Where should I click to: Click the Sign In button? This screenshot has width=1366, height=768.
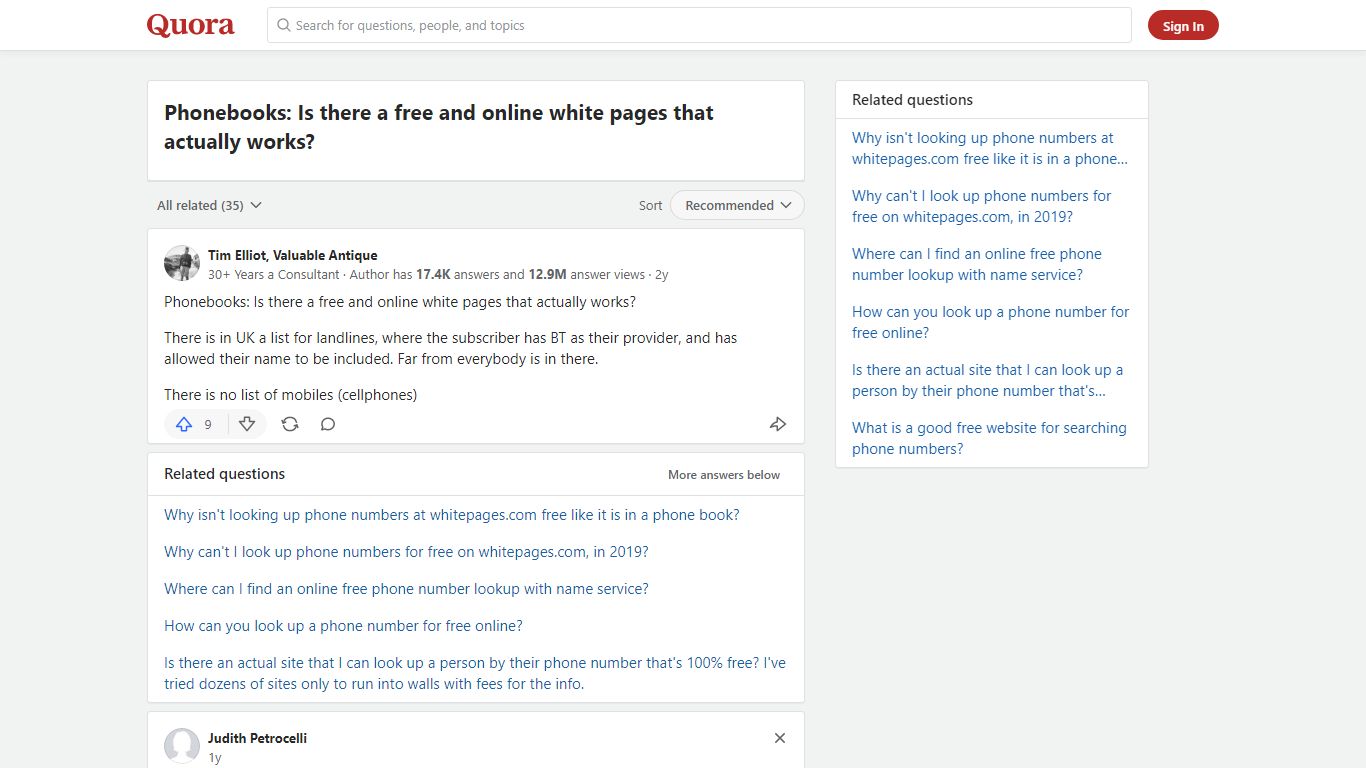(1183, 26)
